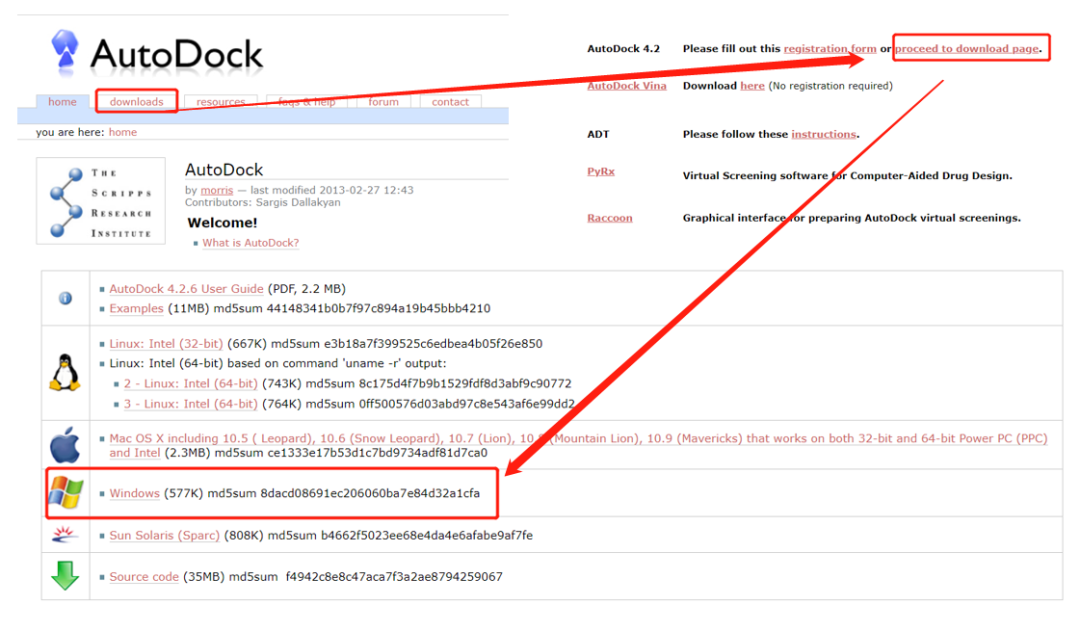
Task: Open the faqs & help tab
Action: coord(307,101)
